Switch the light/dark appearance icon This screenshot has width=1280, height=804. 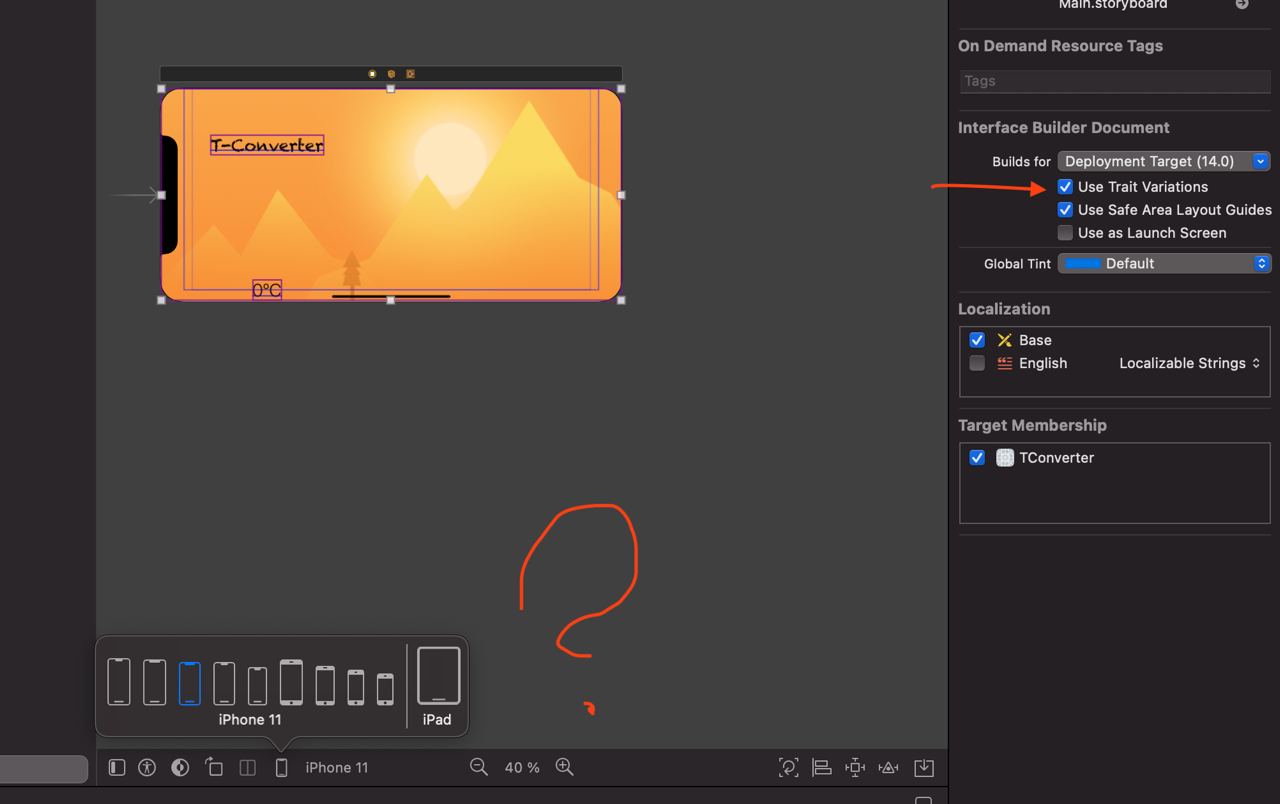pos(181,768)
